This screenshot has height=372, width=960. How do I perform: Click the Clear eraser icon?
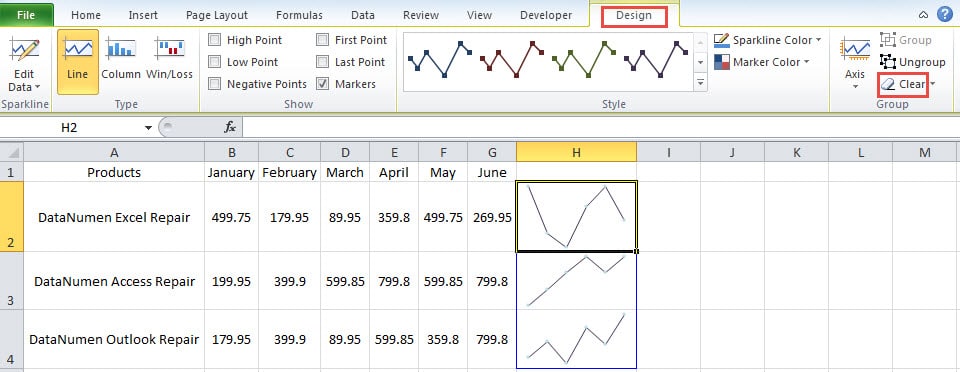(888, 84)
